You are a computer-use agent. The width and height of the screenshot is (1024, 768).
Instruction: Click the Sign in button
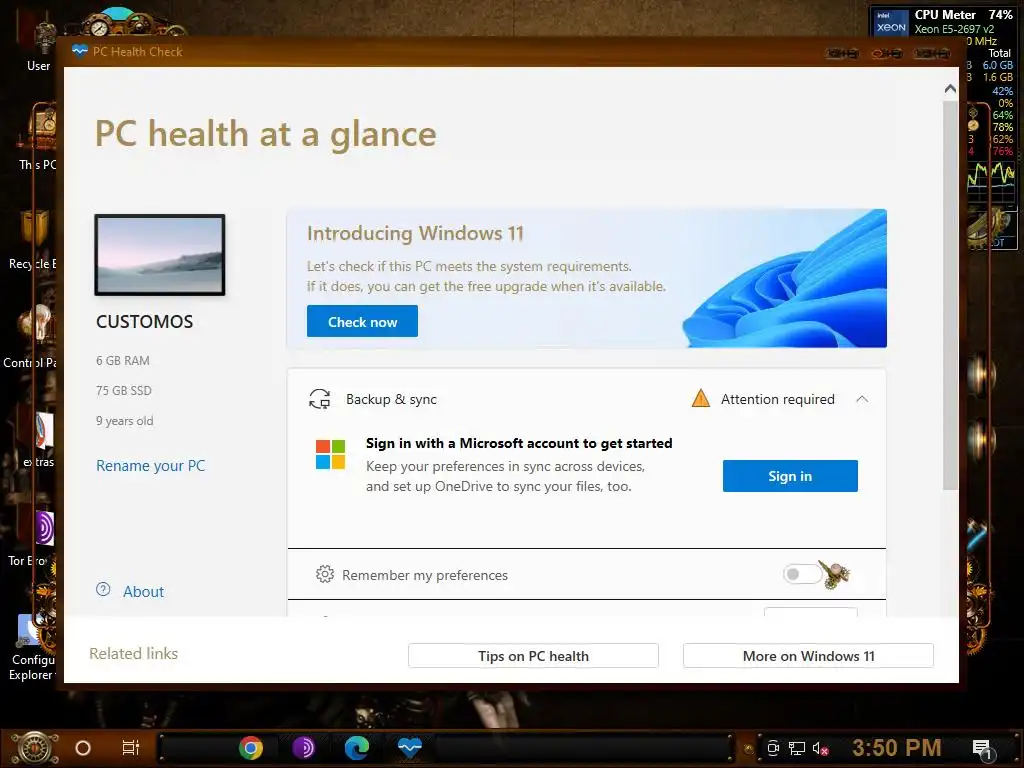pyautogui.click(x=790, y=476)
